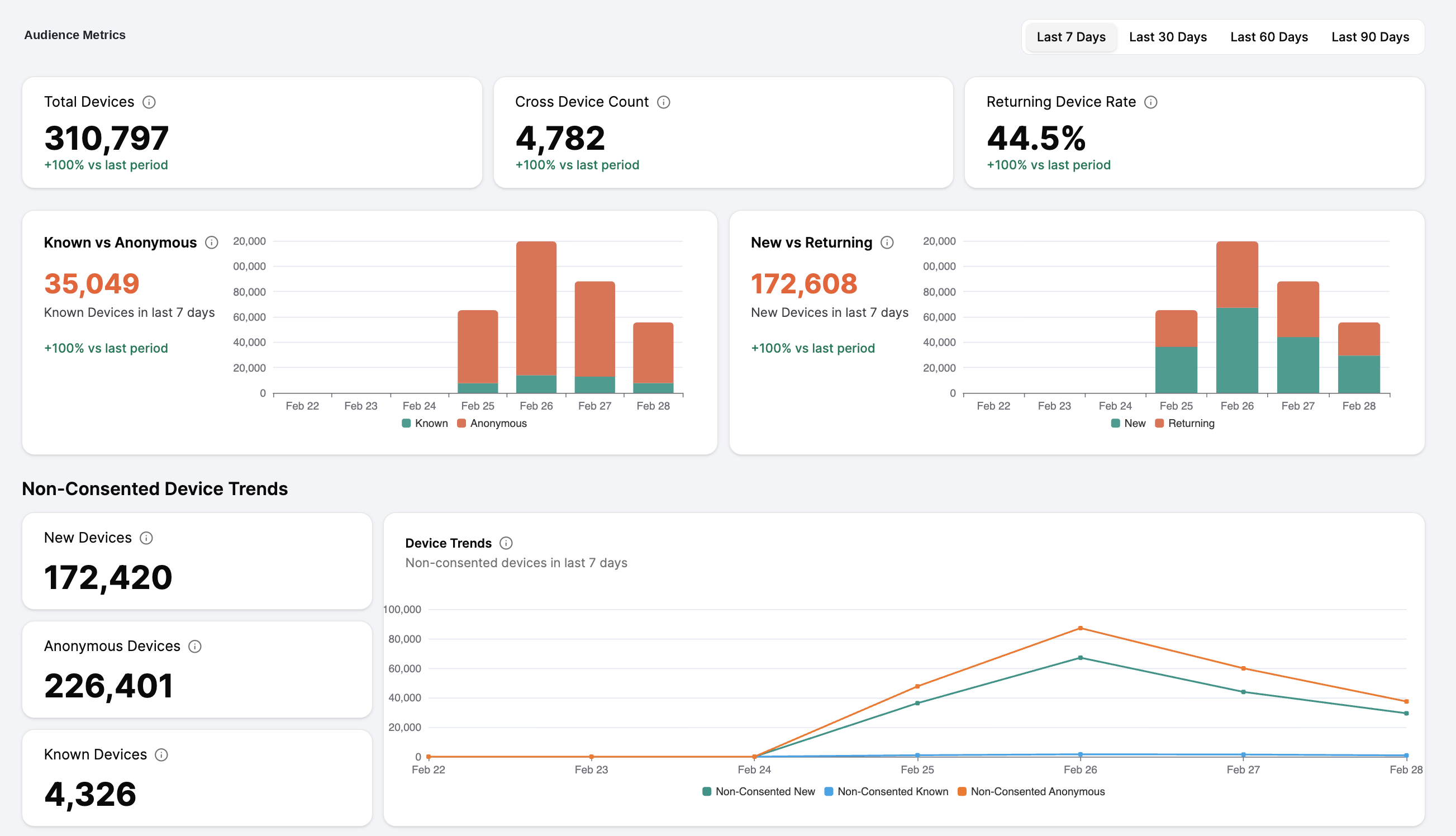Switch to Last 60 Days range
The width and height of the screenshot is (1456, 836).
(1268, 37)
